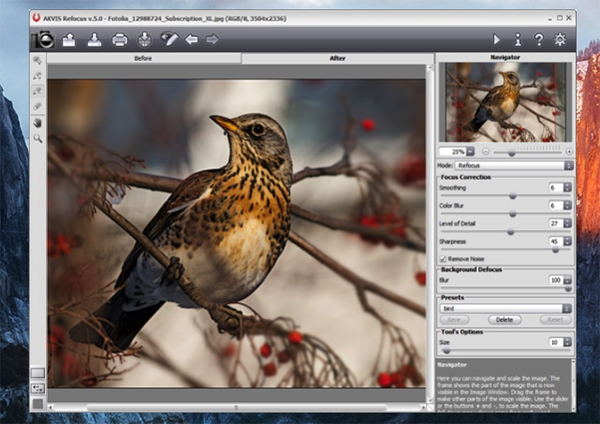Click the actual-size arrows button in sidebar
600x424 pixels.
pyautogui.click(x=38, y=388)
